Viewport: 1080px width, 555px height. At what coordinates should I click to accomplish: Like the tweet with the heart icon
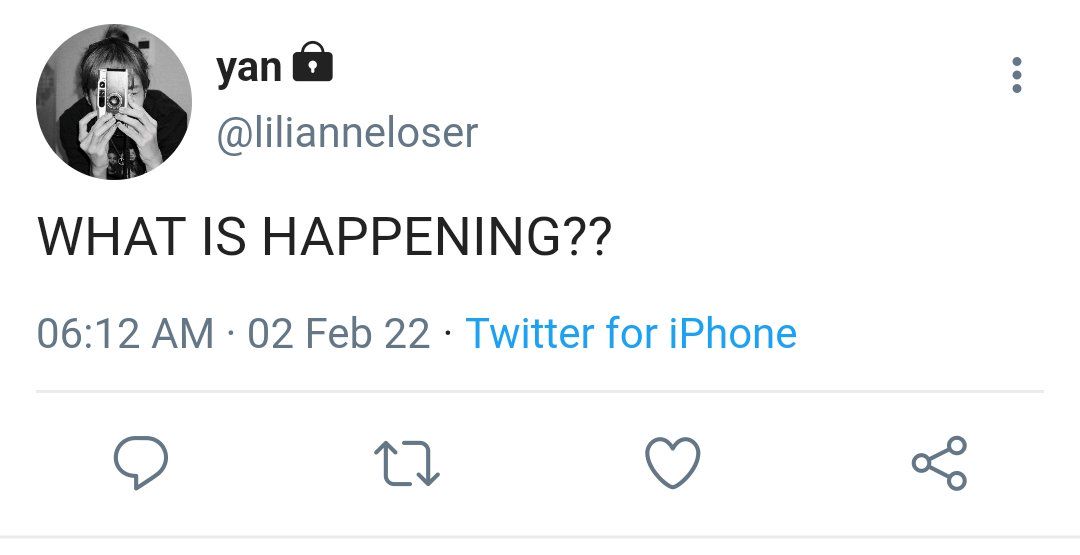(672, 463)
